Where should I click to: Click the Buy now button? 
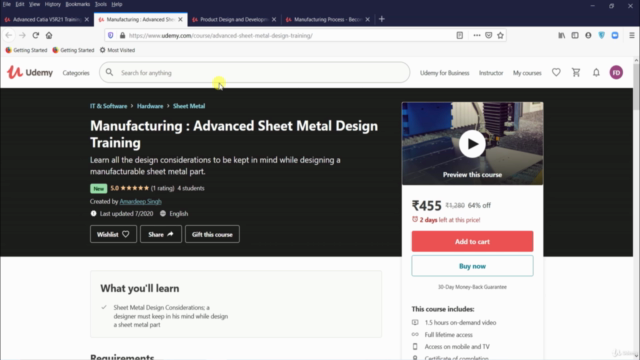(472, 266)
